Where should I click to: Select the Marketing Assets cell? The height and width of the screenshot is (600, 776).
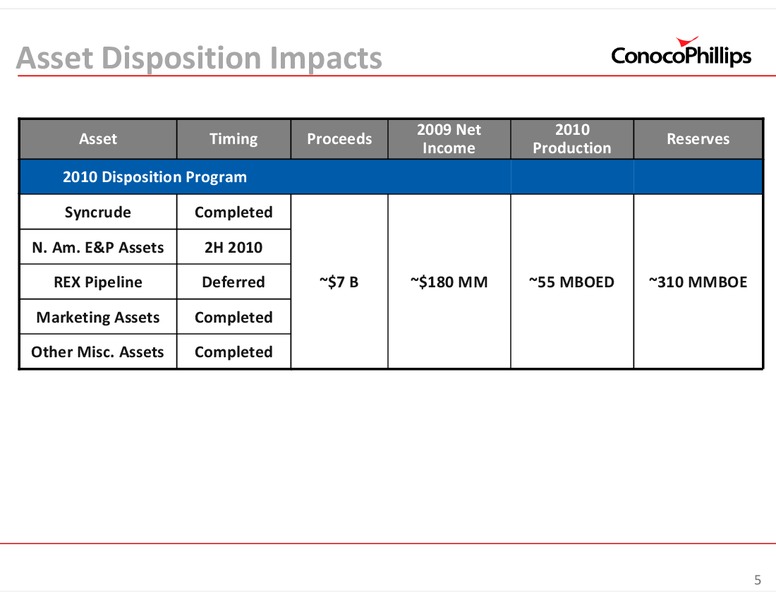[98, 317]
